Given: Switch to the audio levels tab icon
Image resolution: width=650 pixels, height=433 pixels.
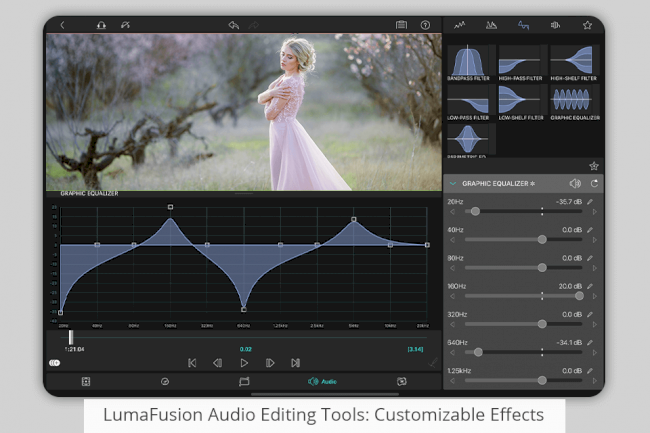Looking at the screenshot, I should coord(459,25).
